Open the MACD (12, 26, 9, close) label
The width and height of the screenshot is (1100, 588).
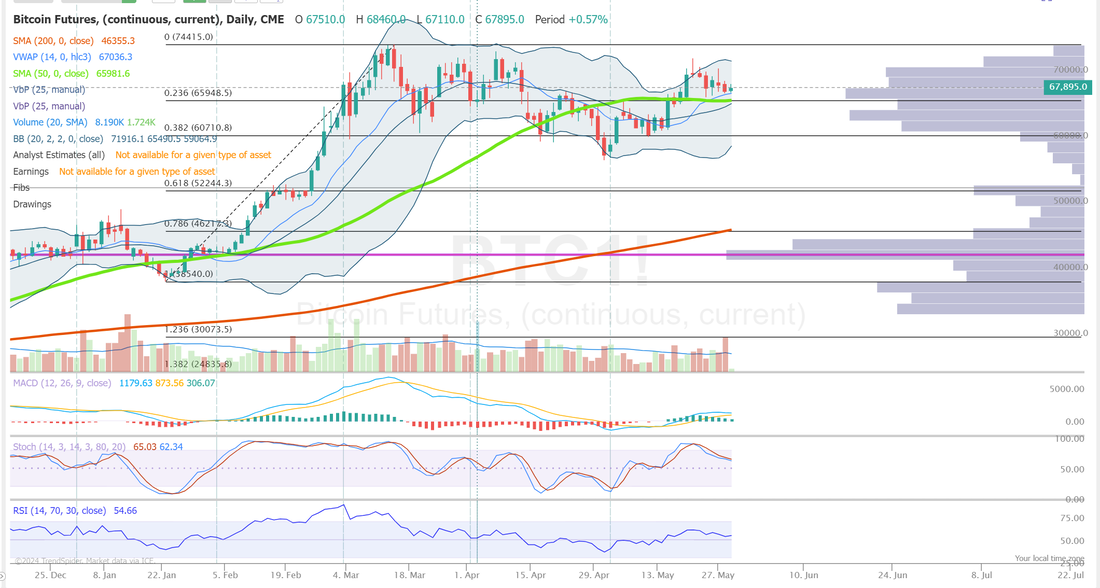point(62,383)
